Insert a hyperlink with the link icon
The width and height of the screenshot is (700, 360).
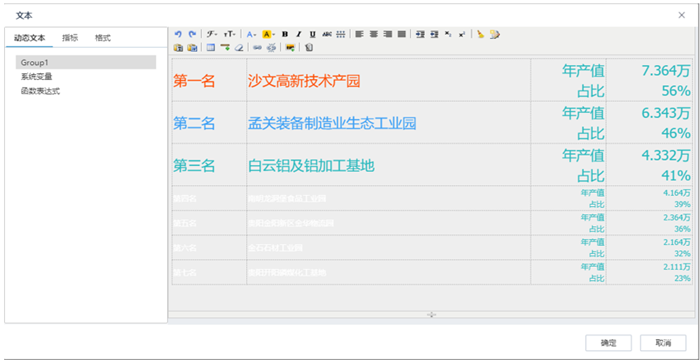(x=257, y=47)
